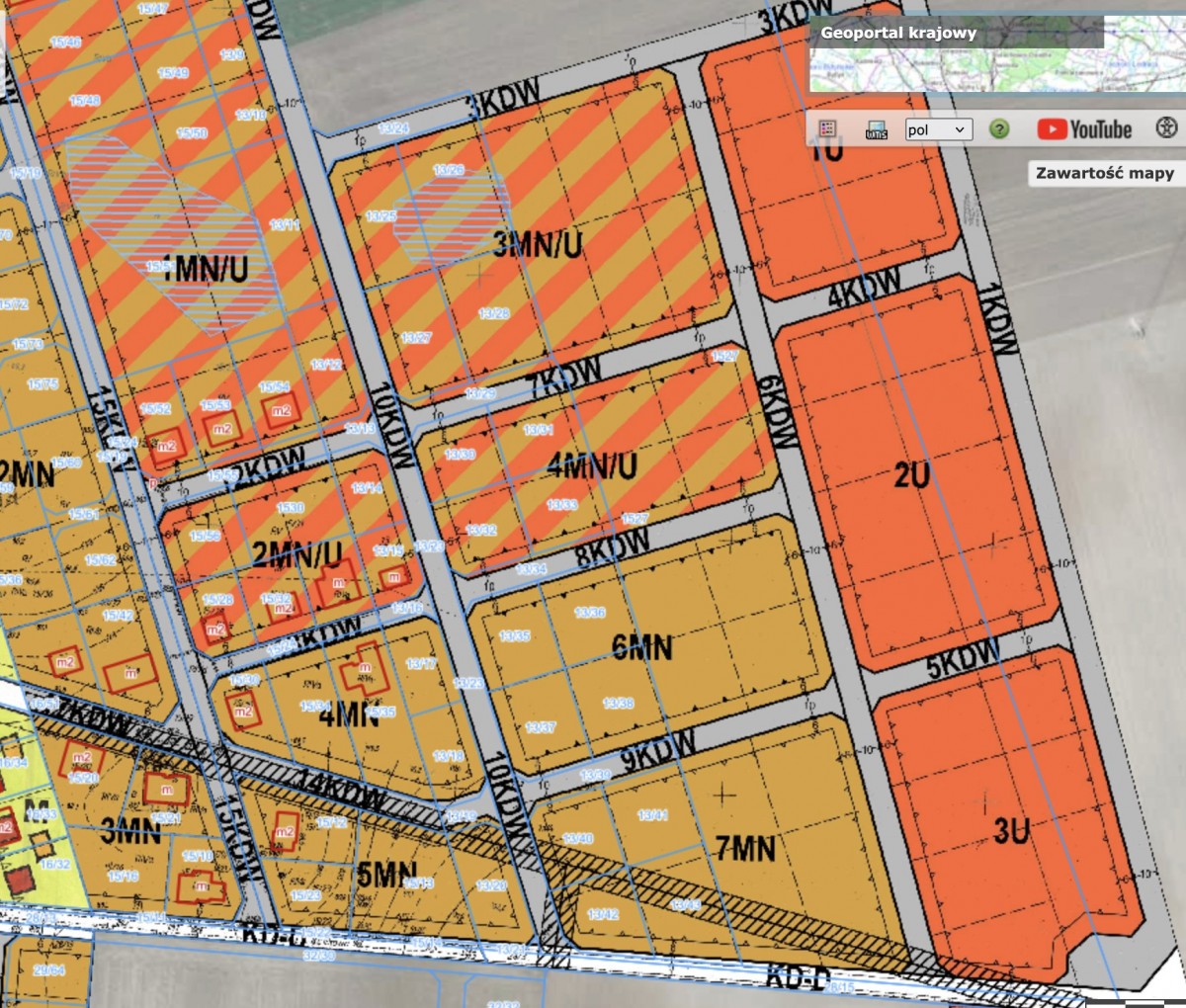Click the 3U zone label
Screen dimensions: 1186x1008
[x=1011, y=831]
